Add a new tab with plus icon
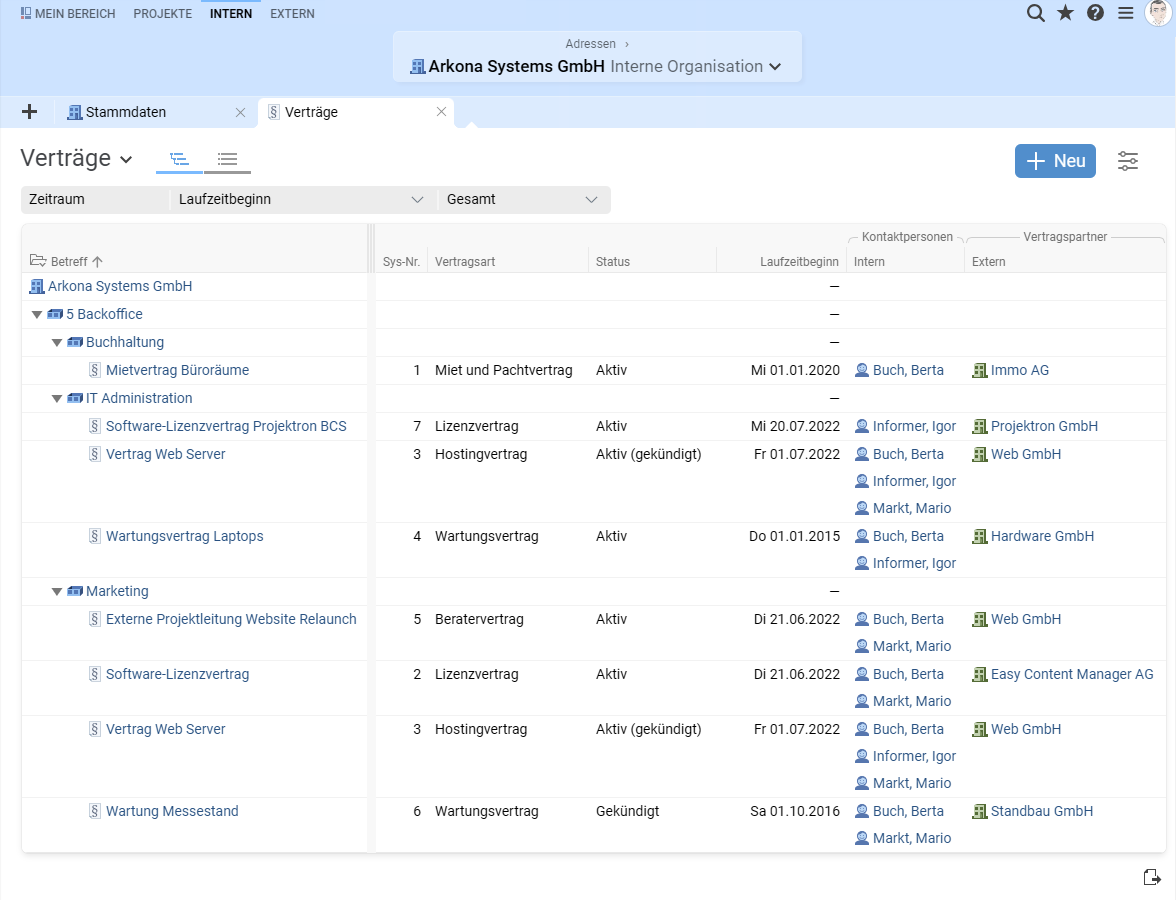The image size is (1176, 900). 29,112
